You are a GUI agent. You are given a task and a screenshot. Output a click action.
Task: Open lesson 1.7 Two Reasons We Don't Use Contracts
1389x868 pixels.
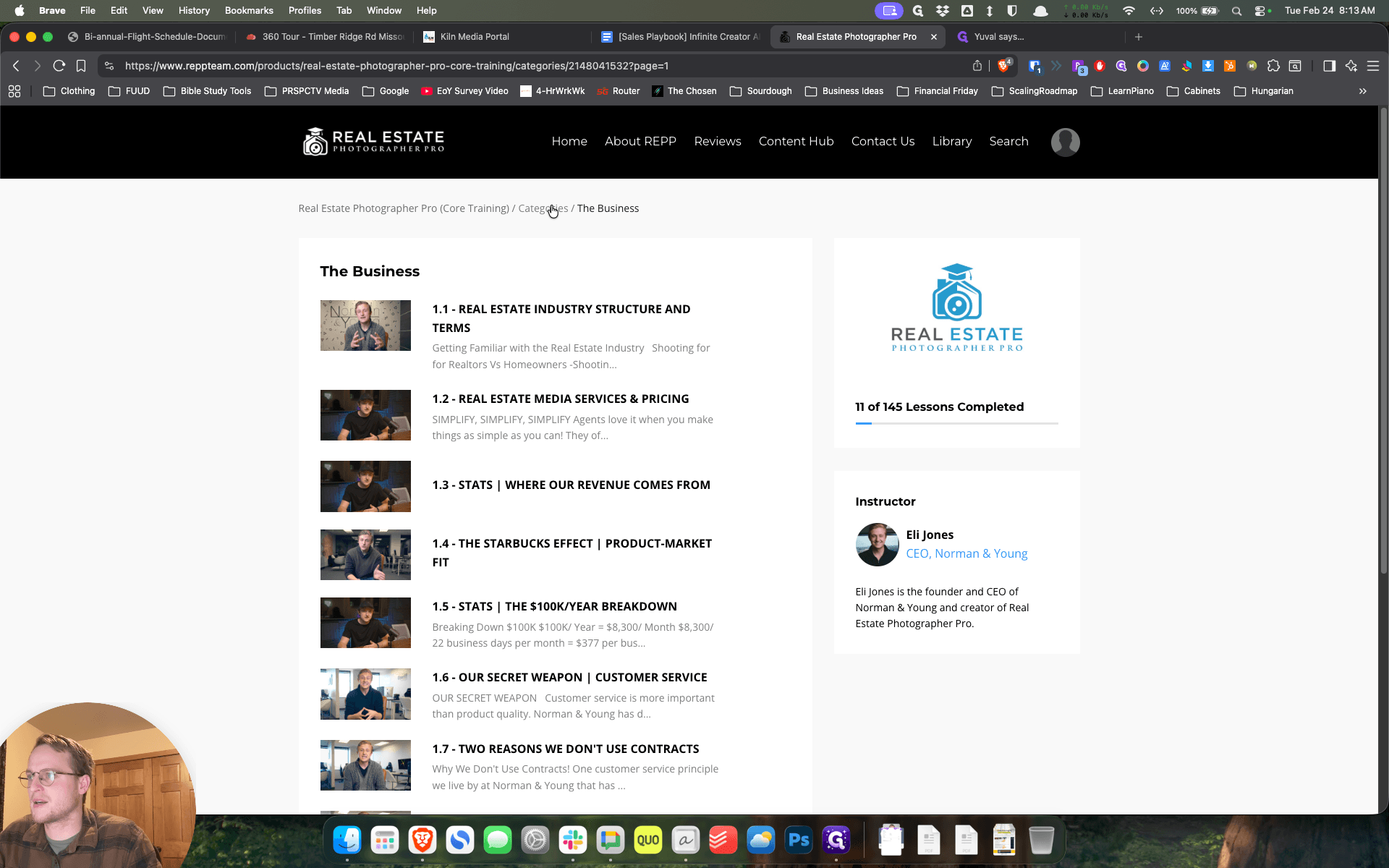coord(565,749)
